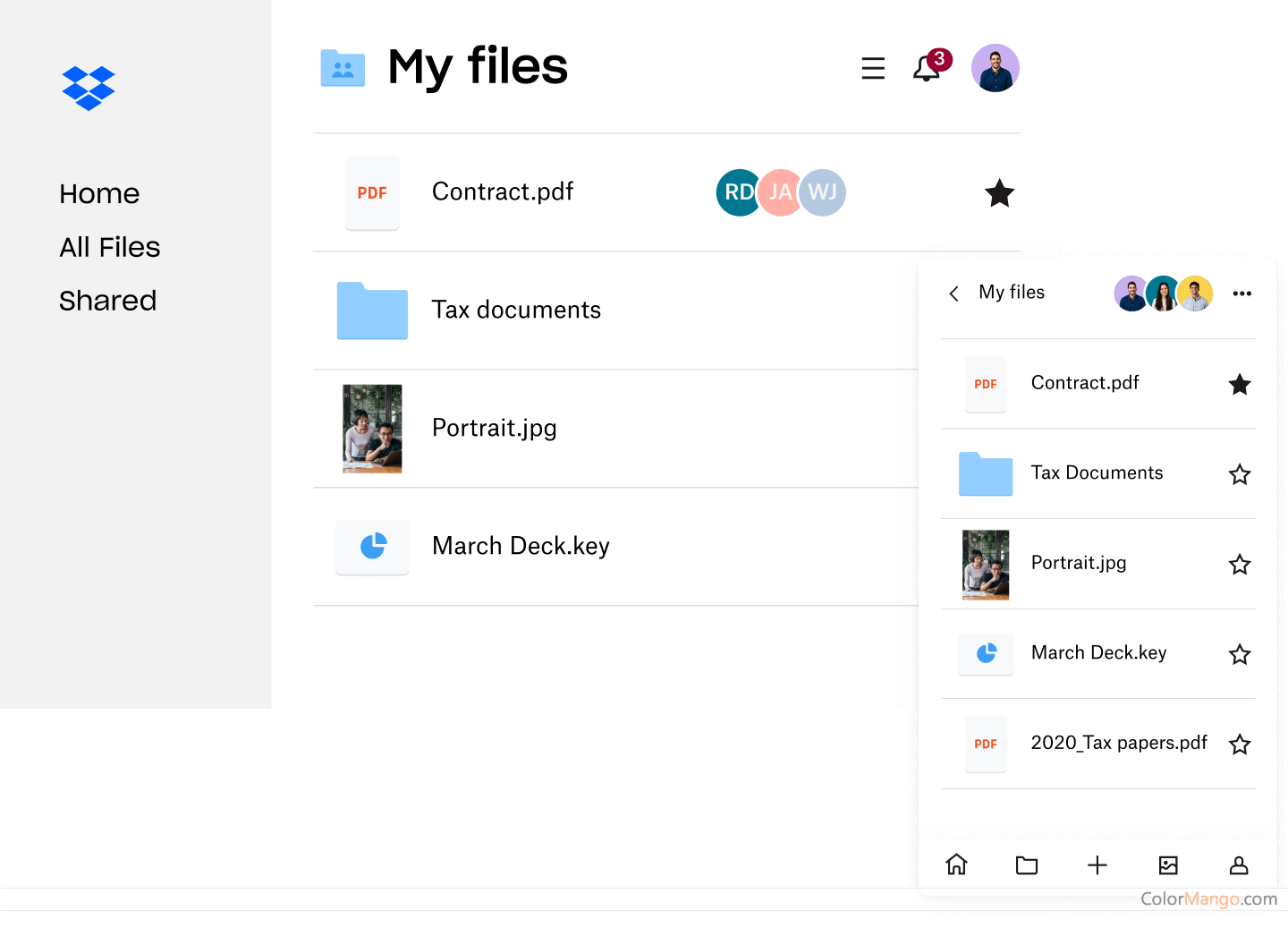Star the Portrait.jpg file in mobile view
Image resolution: width=1288 pixels, height=928 pixels.
(1240, 564)
